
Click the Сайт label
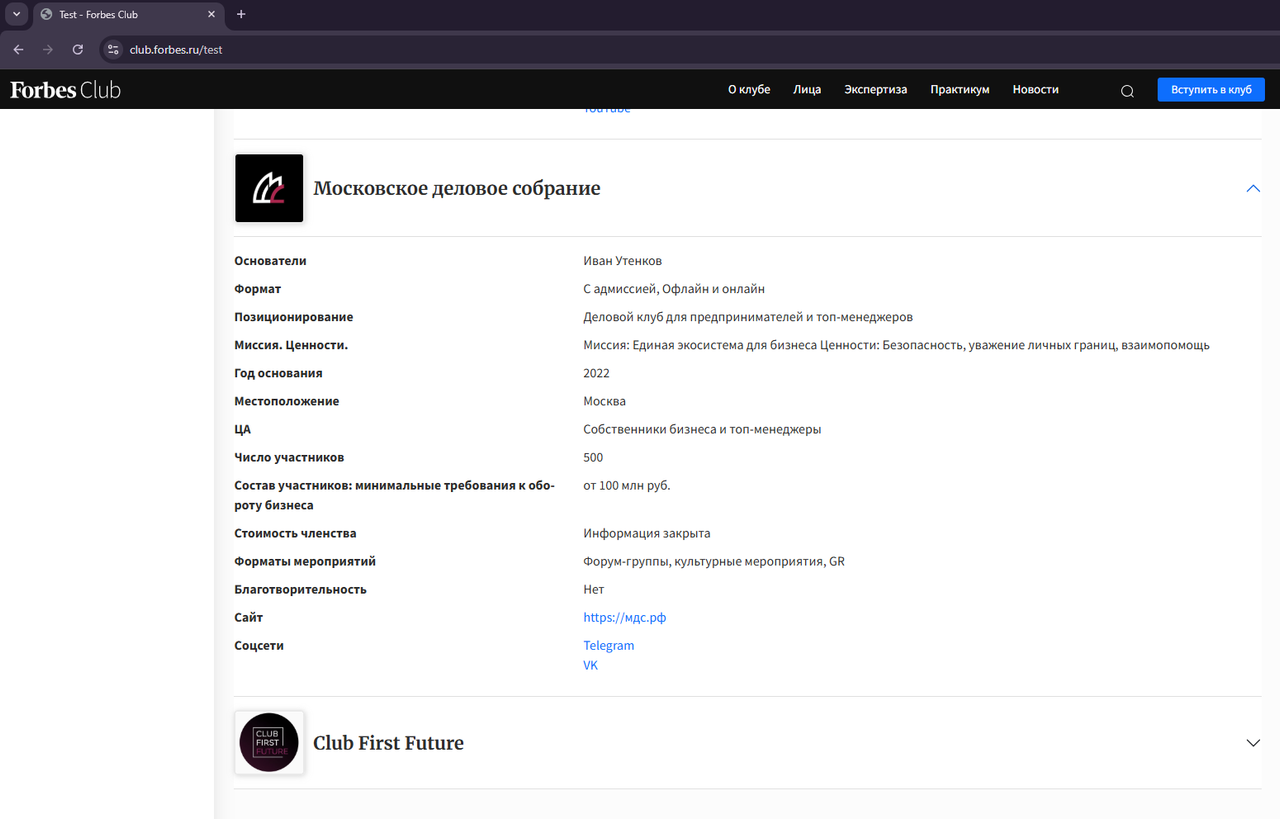[x=249, y=617]
